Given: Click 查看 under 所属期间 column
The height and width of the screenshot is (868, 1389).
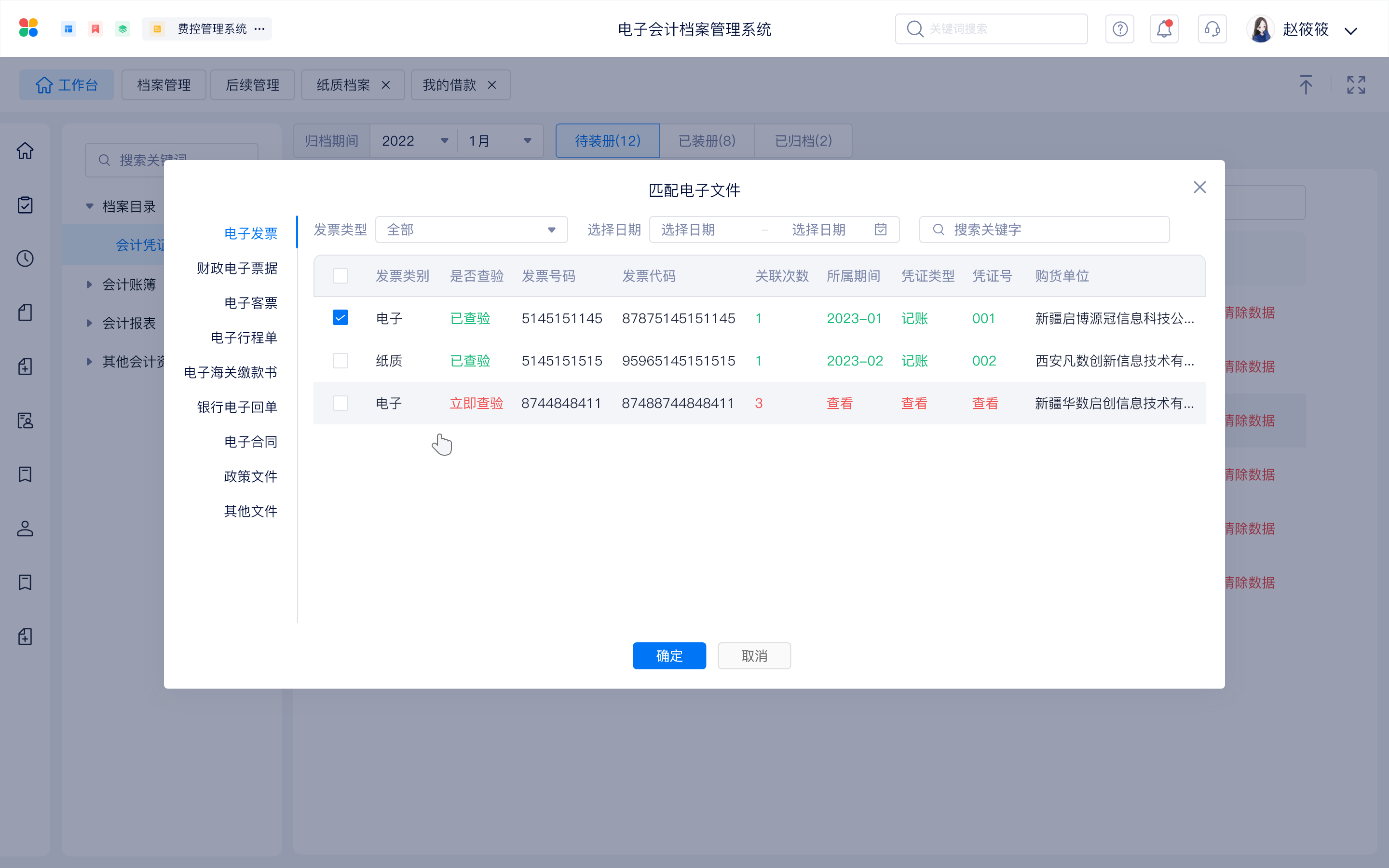Looking at the screenshot, I should click(x=840, y=403).
